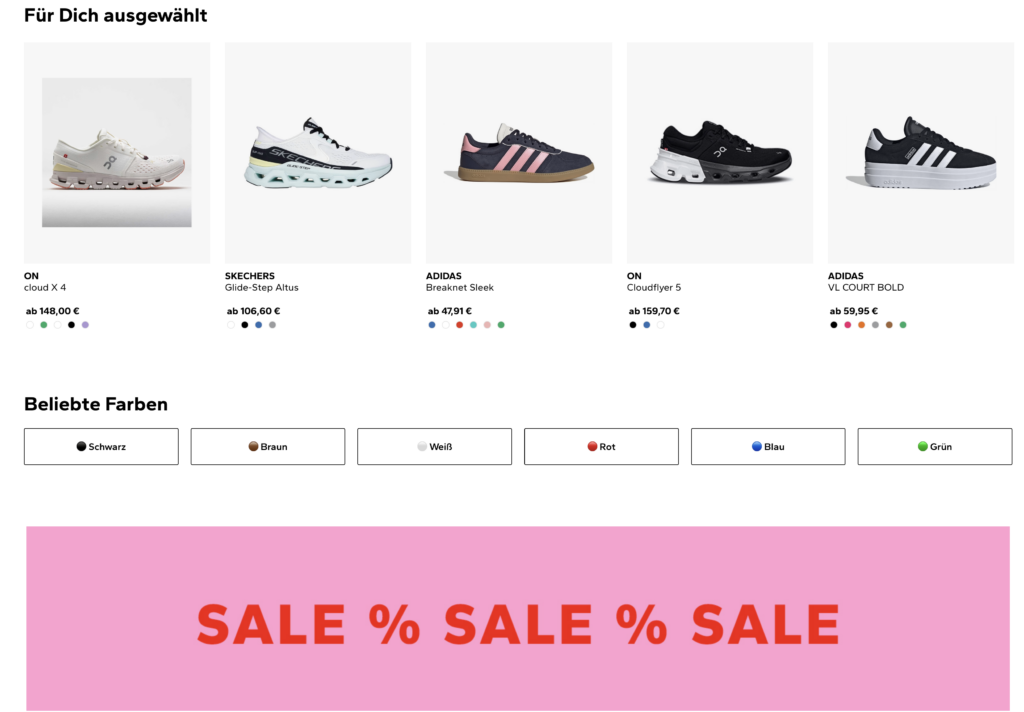The image size is (1024, 712).
Task: Select the purple swatch under cloud X 4
Action: pyautogui.click(x=86, y=325)
